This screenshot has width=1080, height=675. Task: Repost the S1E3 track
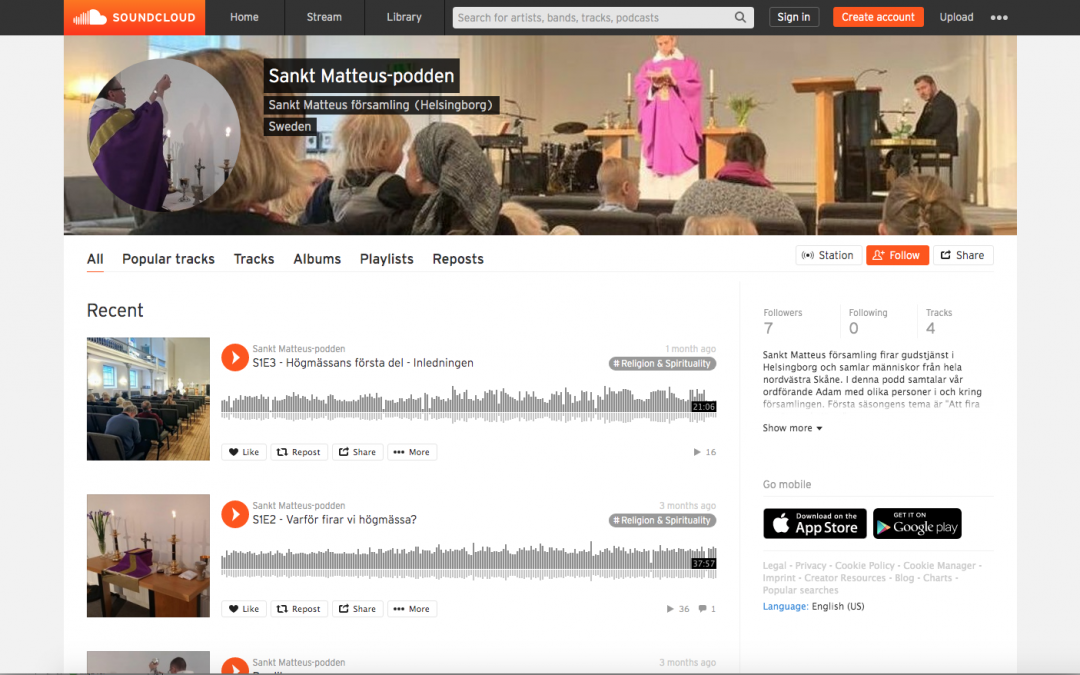tap(299, 452)
